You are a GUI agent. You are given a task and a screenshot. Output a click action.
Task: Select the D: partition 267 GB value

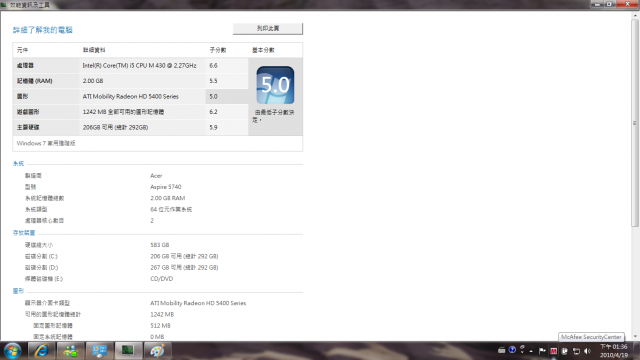point(184,267)
